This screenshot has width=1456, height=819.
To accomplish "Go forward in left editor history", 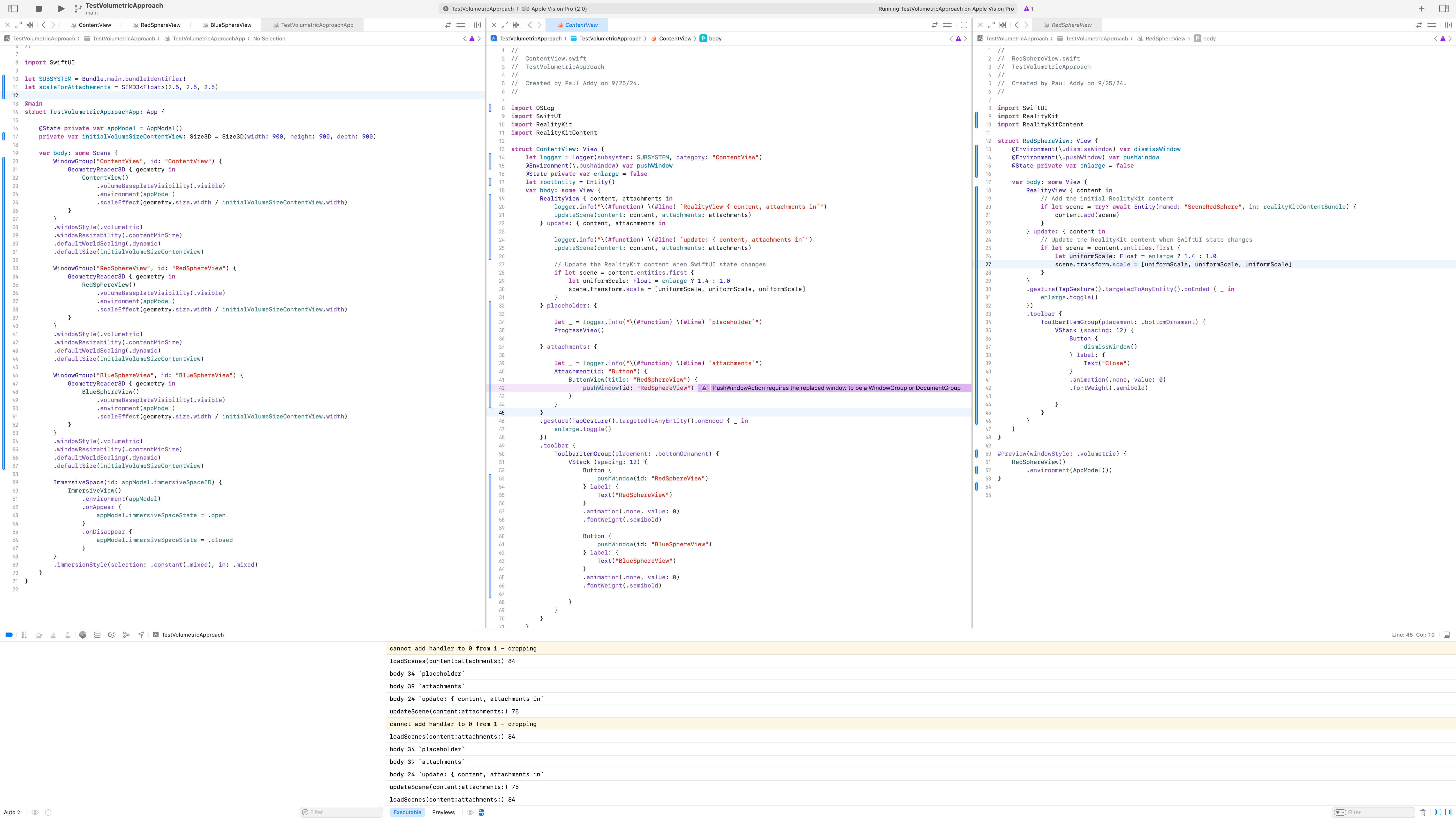I will [x=53, y=25].
